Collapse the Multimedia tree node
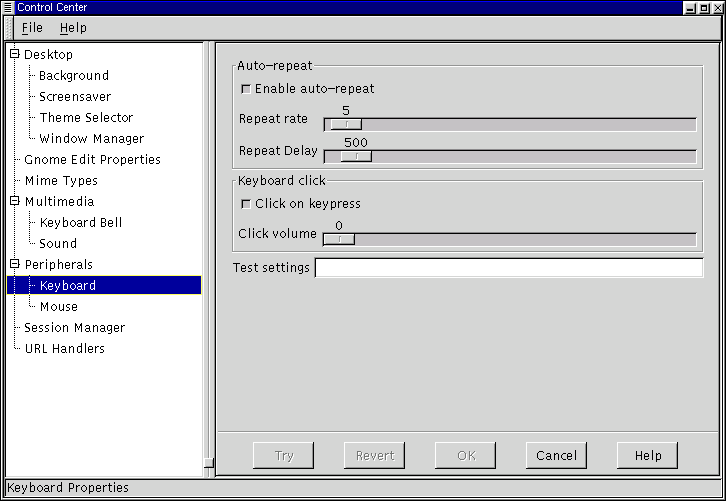 pos(14,201)
